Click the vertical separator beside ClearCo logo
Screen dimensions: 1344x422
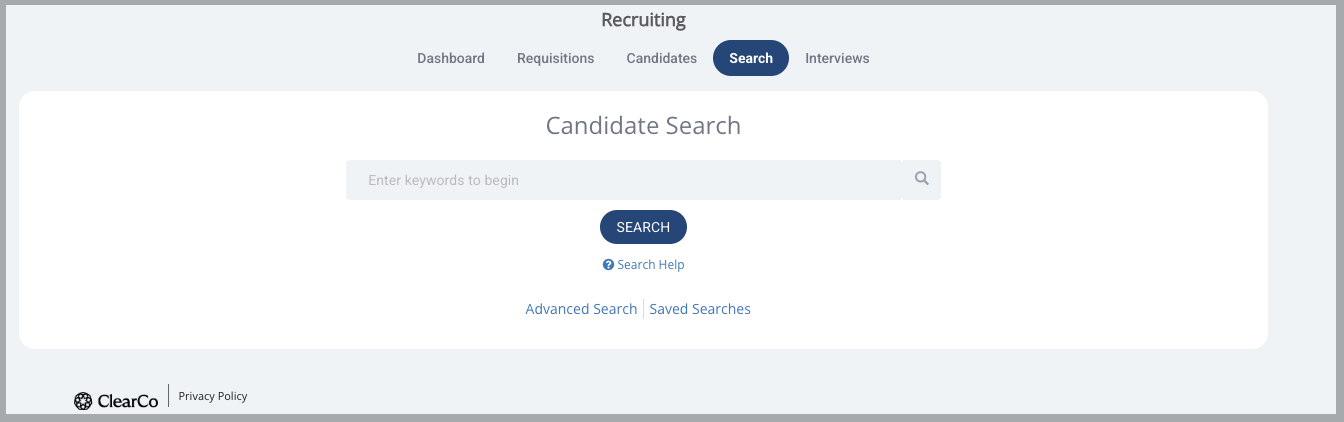tap(168, 398)
